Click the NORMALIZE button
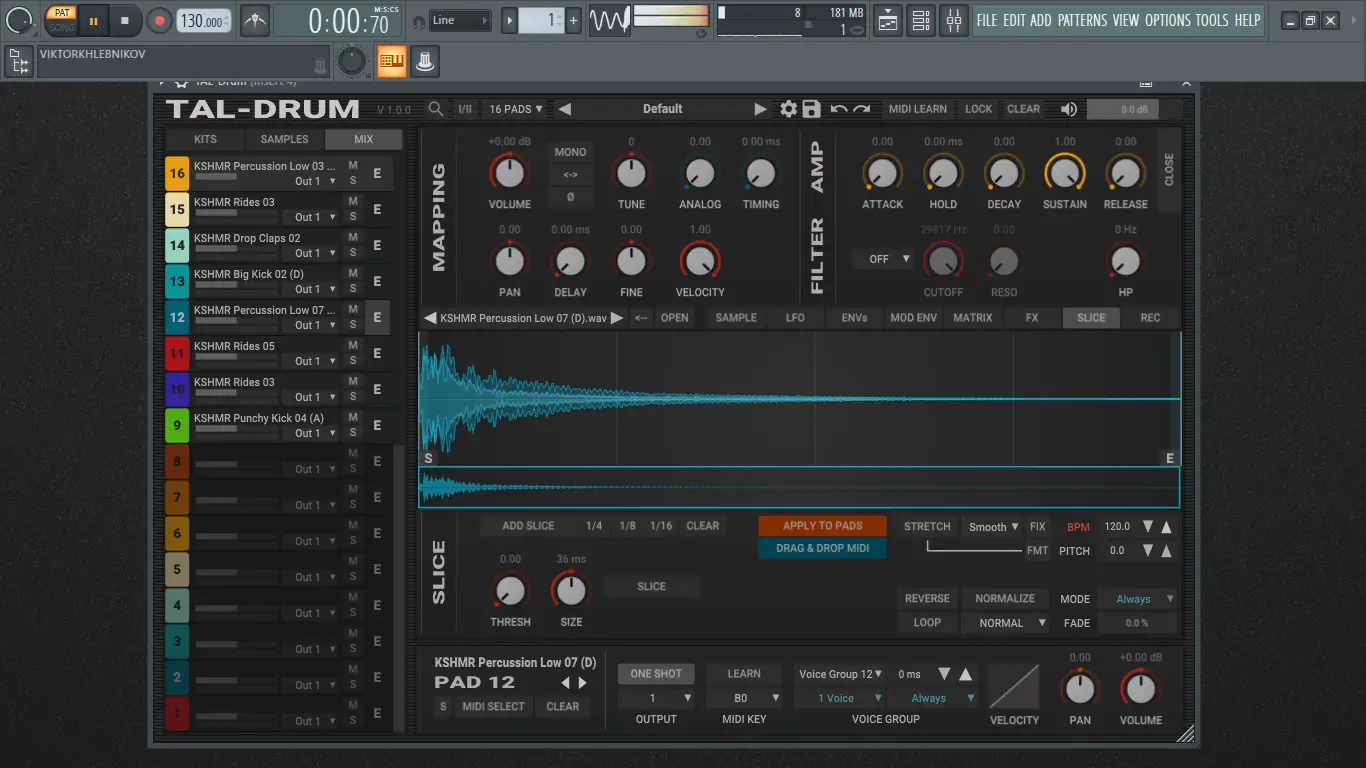Image resolution: width=1366 pixels, height=768 pixels. [x=1005, y=598]
